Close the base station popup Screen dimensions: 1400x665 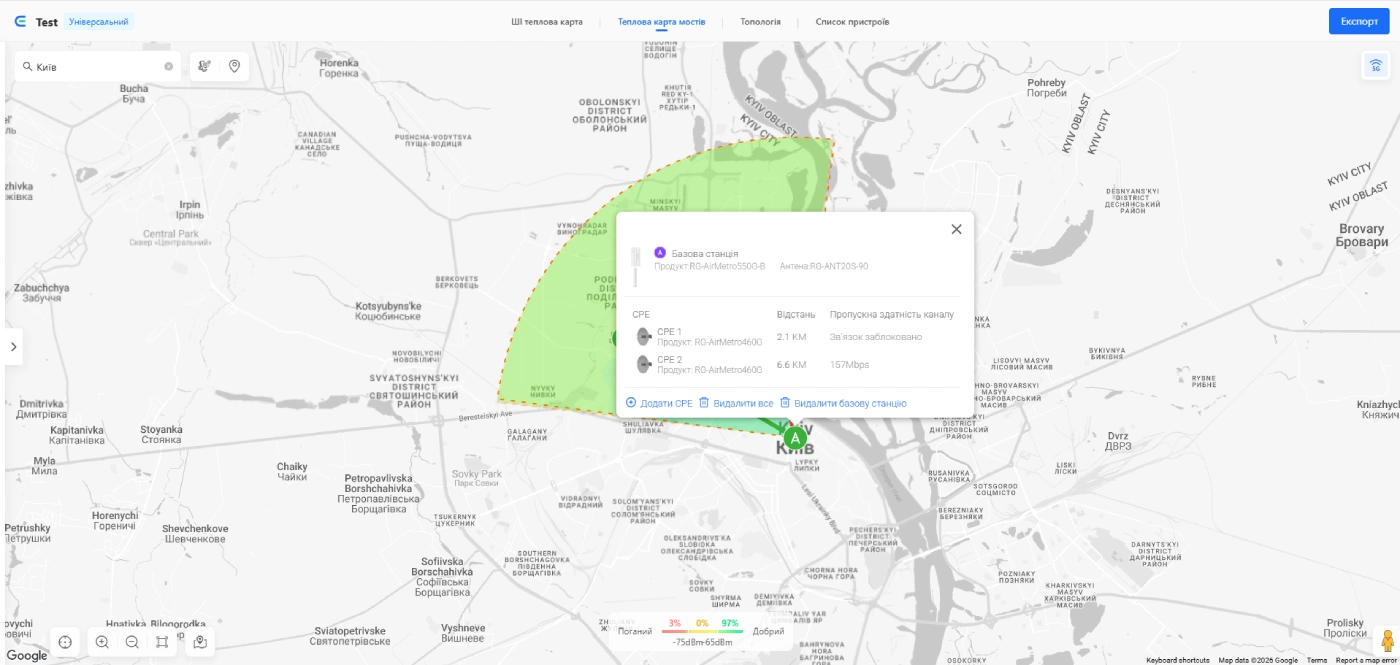pos(956,229)
